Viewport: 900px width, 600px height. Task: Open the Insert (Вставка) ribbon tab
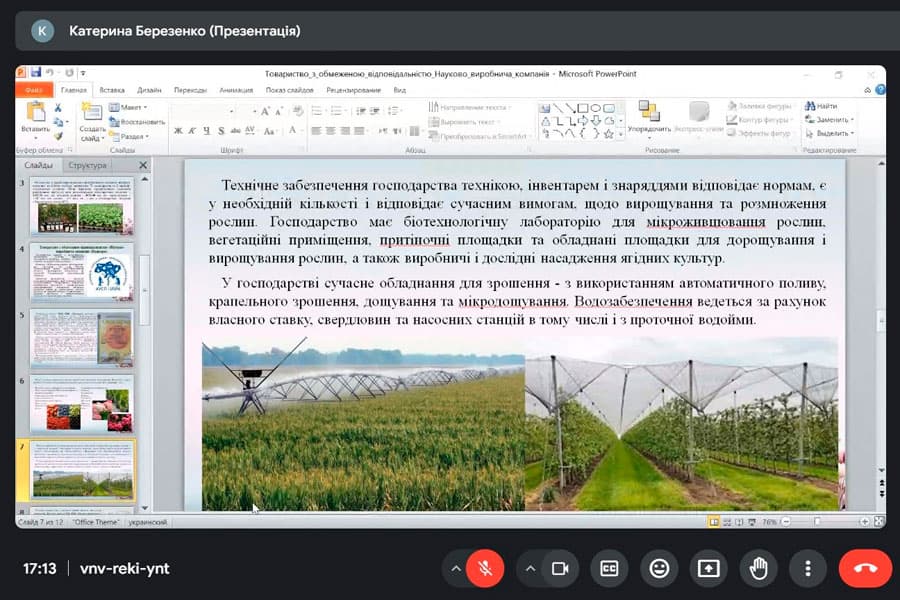112,90
